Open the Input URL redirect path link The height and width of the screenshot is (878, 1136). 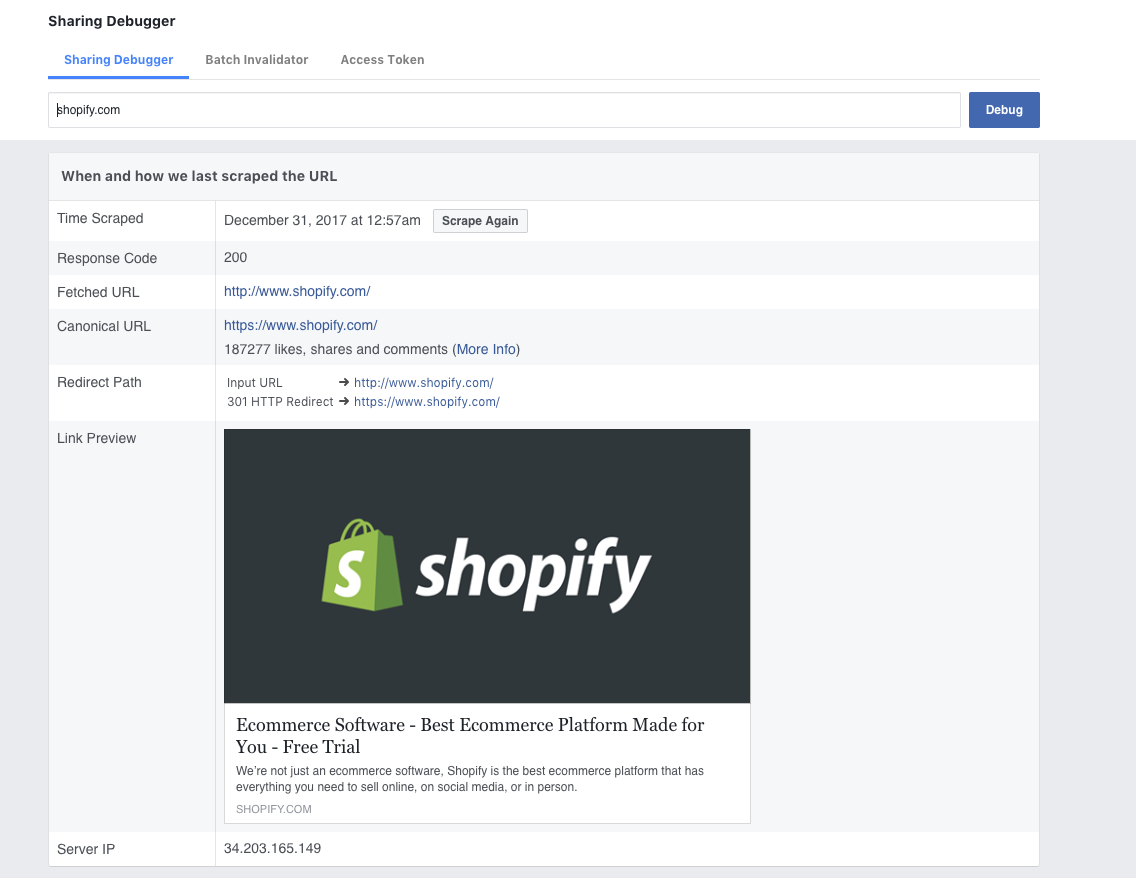[424, 382]
